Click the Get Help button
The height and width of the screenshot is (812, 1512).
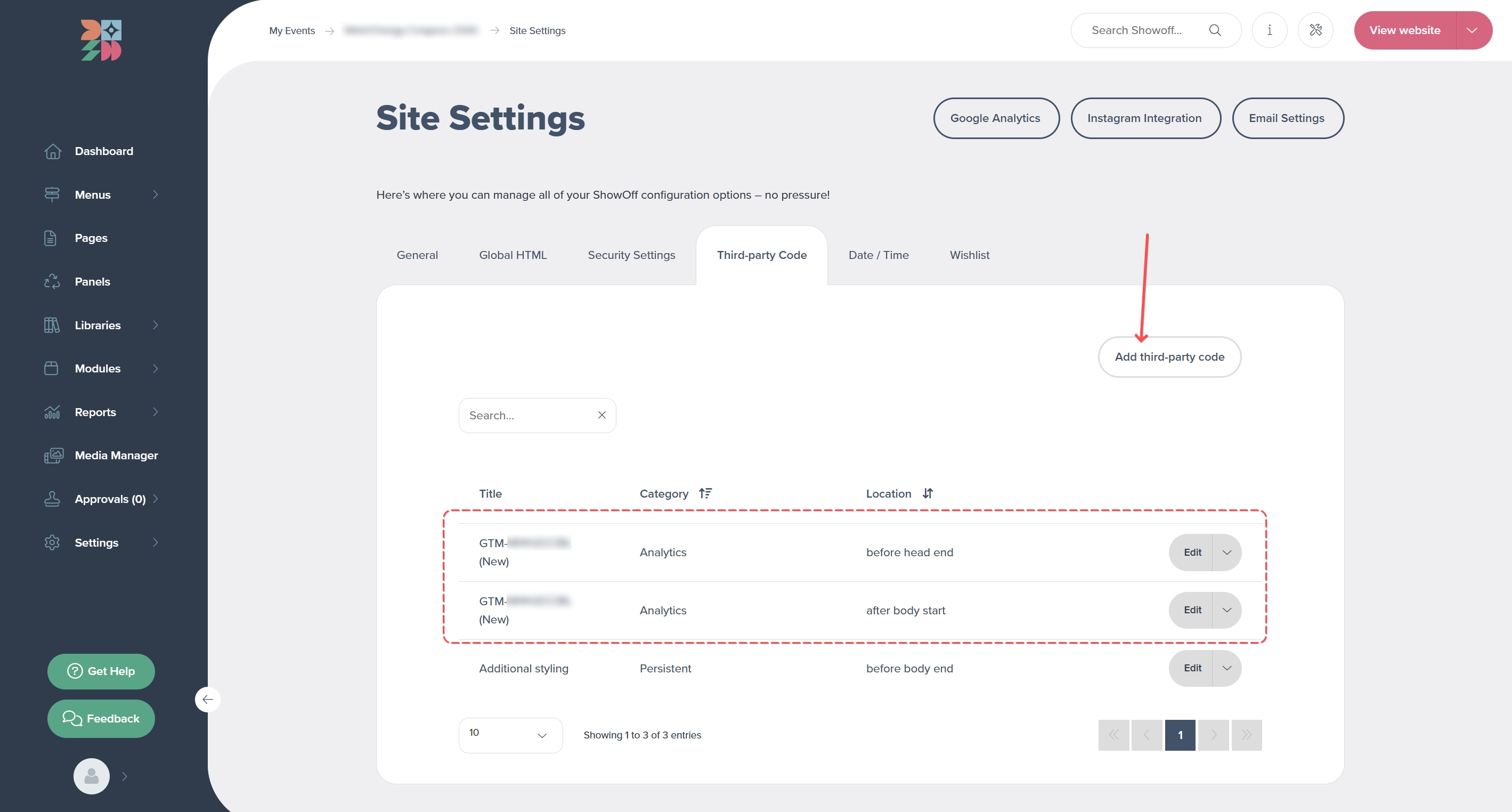(x=101, y=671)
